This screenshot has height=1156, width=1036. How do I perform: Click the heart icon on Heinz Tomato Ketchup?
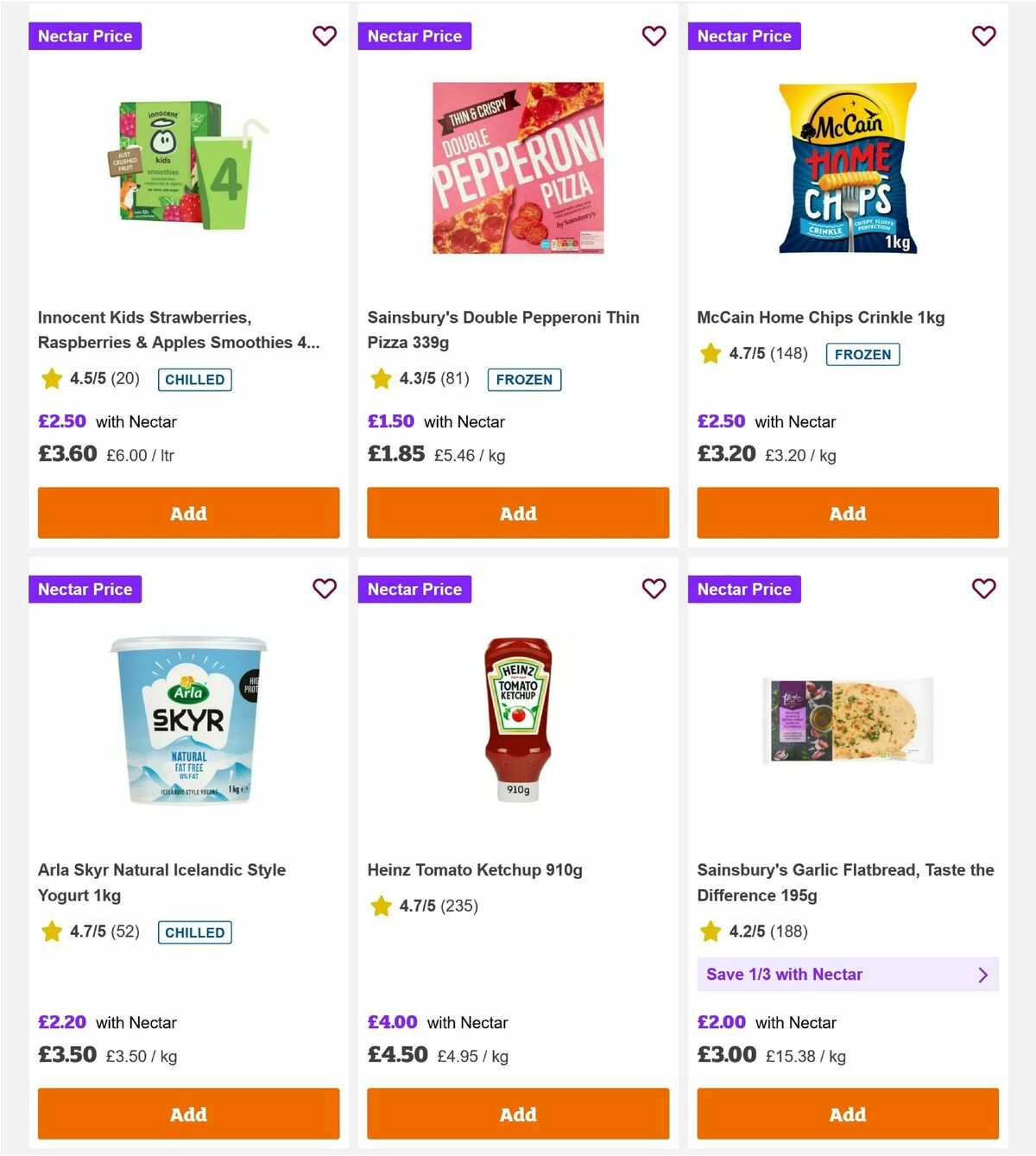point(654,589)
